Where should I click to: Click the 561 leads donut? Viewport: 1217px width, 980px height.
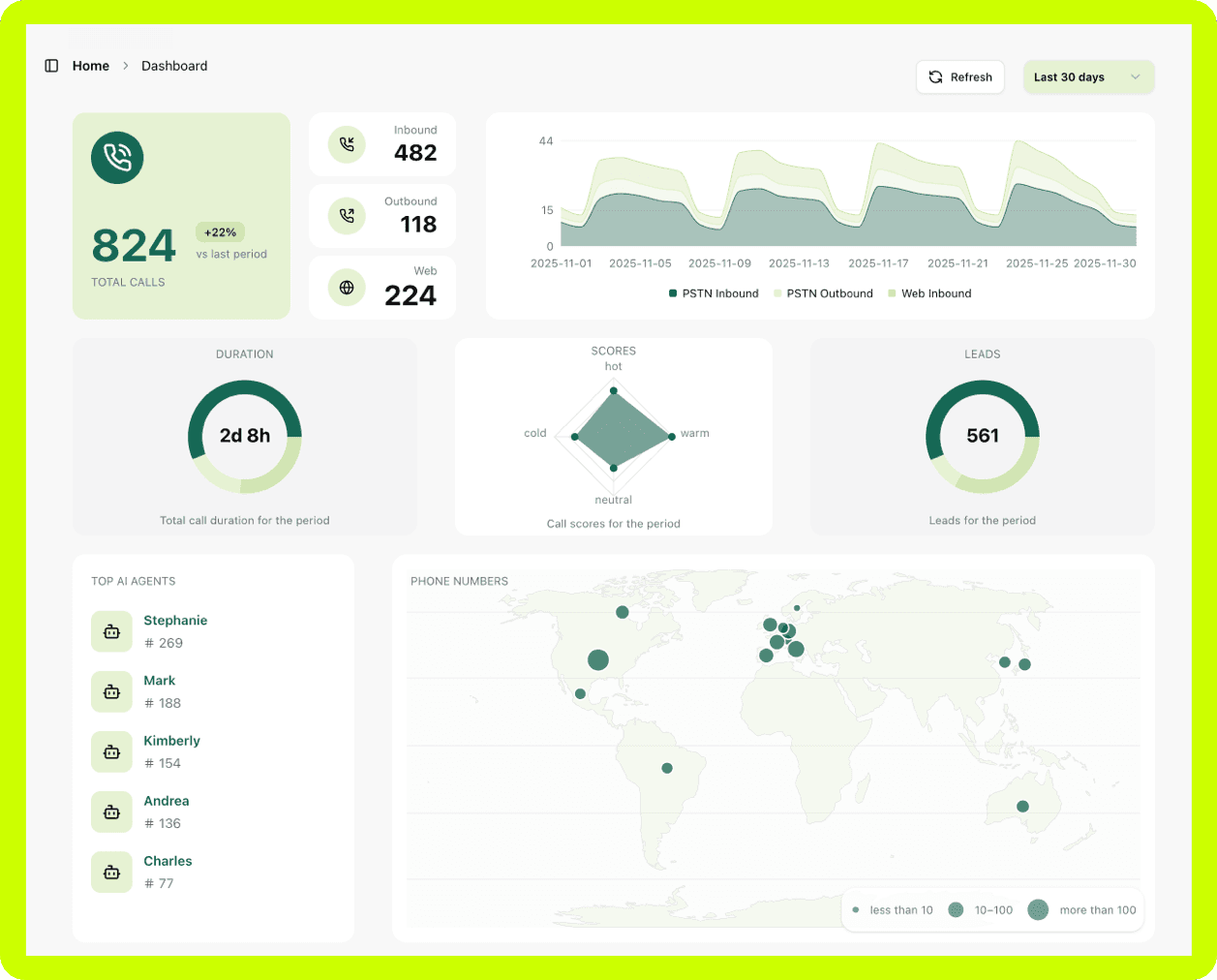(x=983, y=436)
